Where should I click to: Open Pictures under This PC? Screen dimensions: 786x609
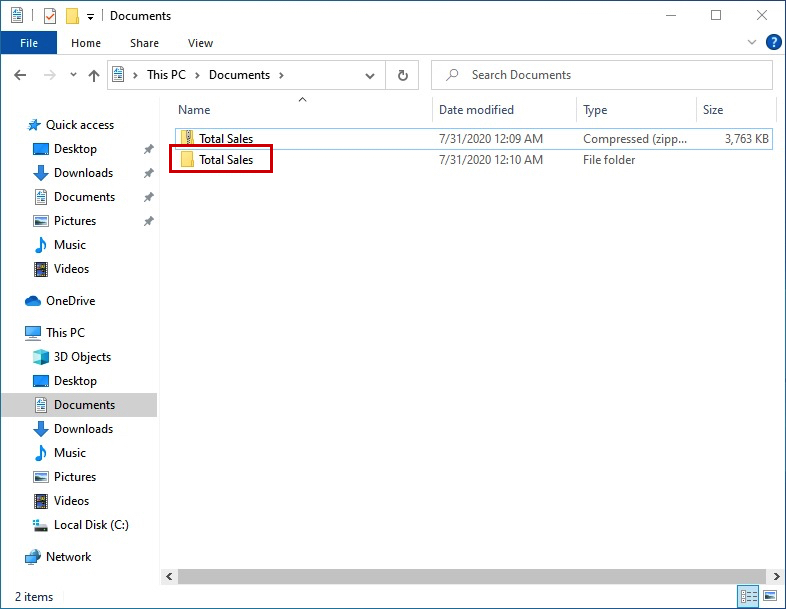[x=75, y=477]
